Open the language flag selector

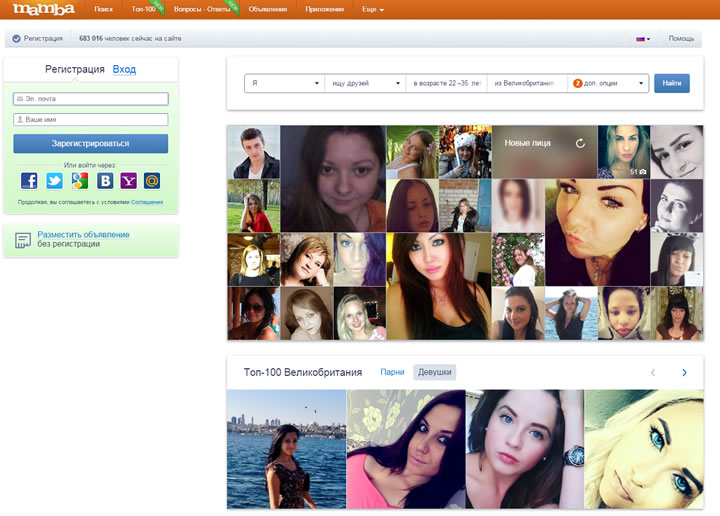point(643,39)
